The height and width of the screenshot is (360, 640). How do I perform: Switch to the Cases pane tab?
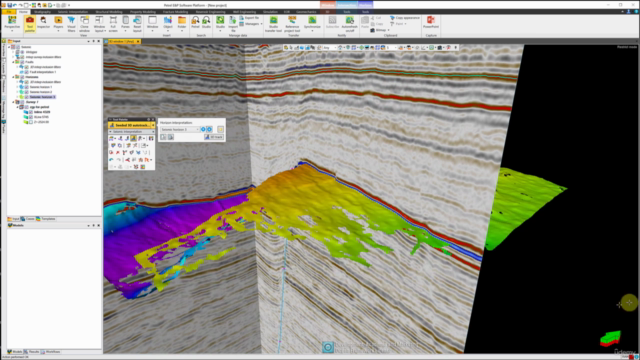click(x=28, y=219)
